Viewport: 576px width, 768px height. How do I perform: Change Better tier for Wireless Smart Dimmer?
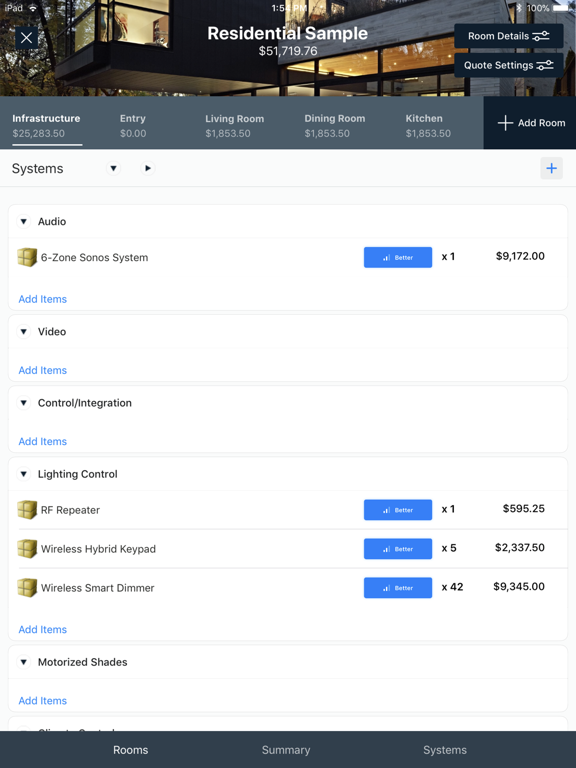(x=398, y=588)
